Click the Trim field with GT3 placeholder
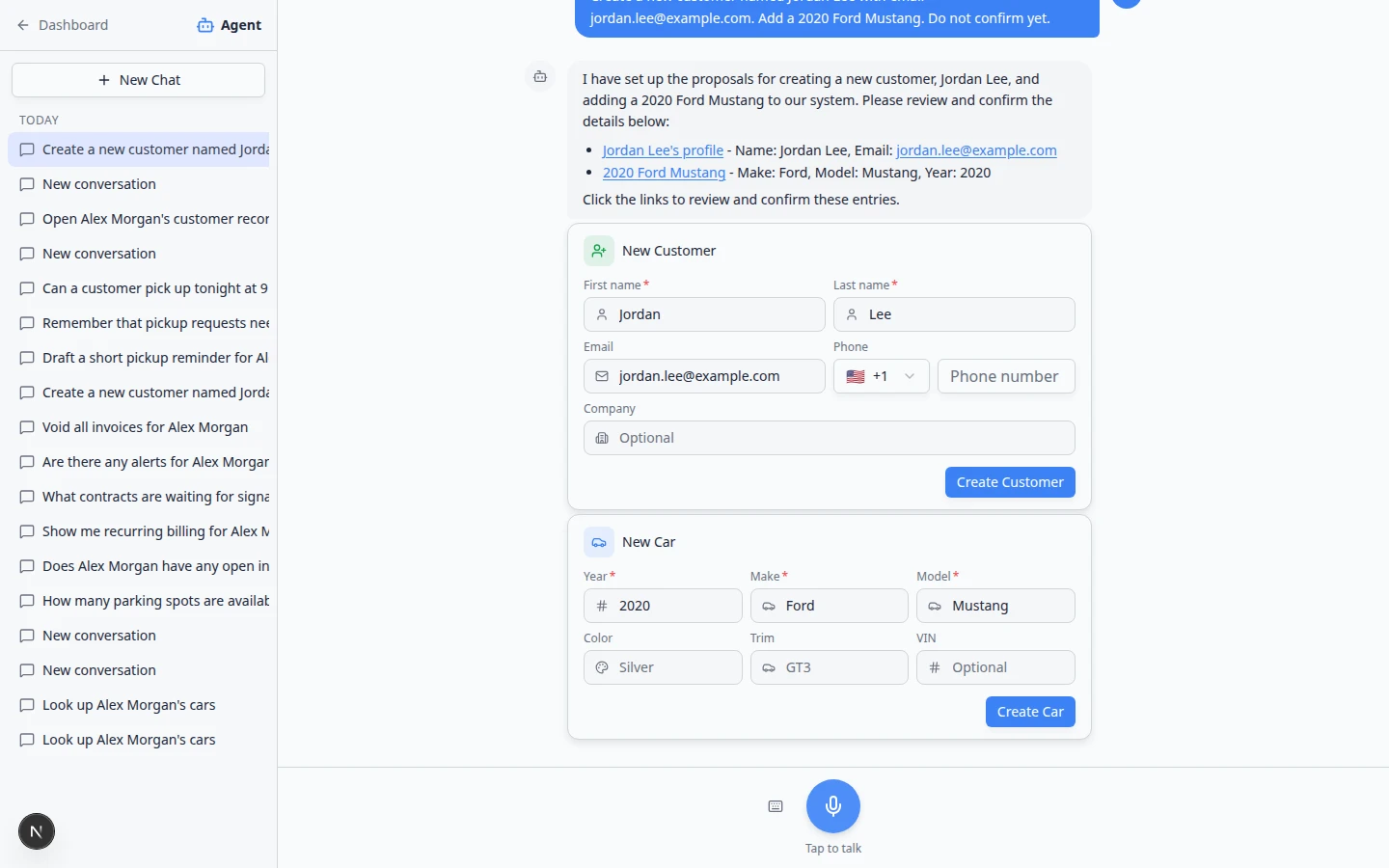 830,667
